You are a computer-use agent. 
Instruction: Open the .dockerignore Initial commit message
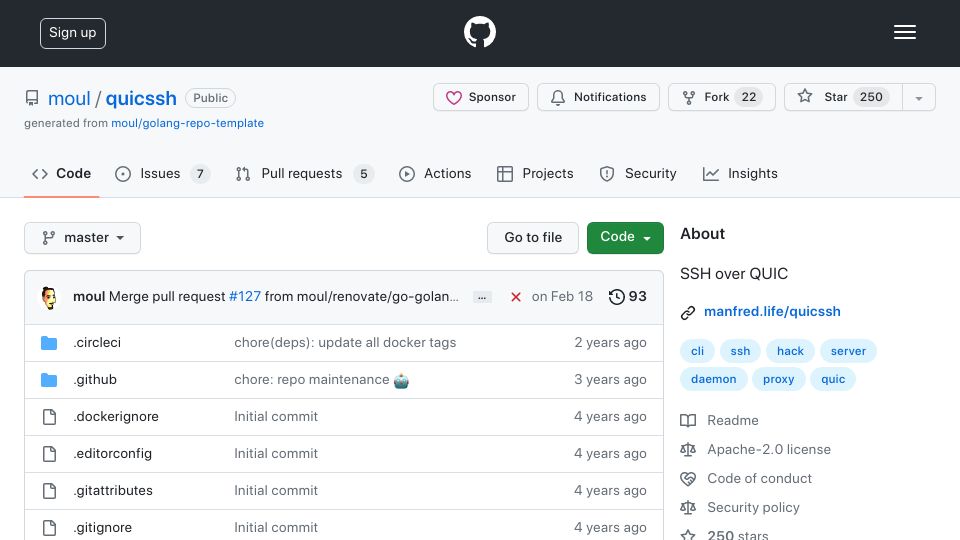pyautogui.click(x=276, y=417)
